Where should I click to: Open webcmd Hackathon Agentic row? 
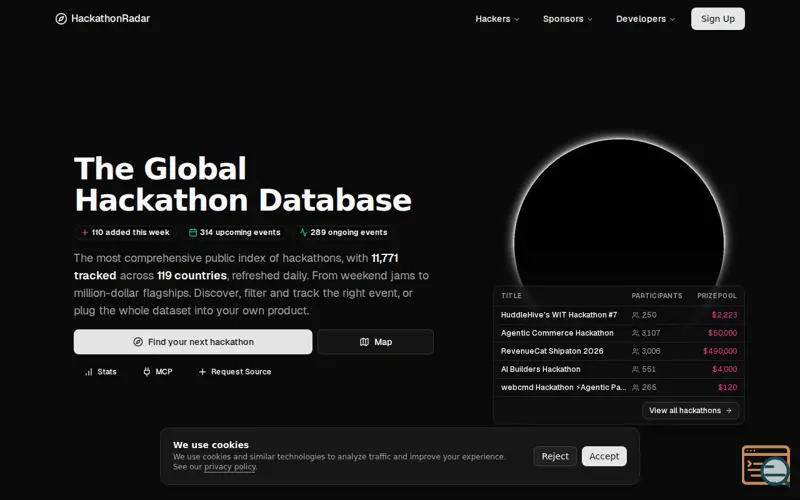pyautogui.click(x=619, y=388)
